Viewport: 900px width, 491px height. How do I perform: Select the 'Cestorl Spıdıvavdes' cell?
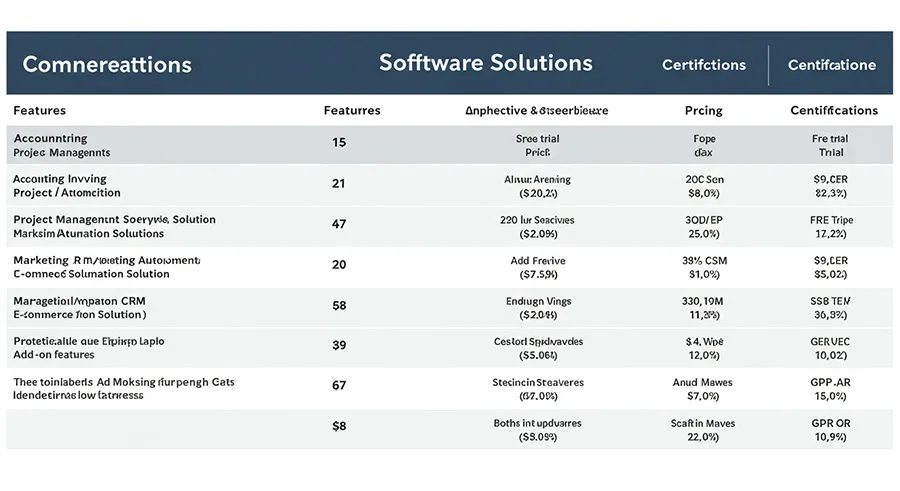tap(538, 342)
